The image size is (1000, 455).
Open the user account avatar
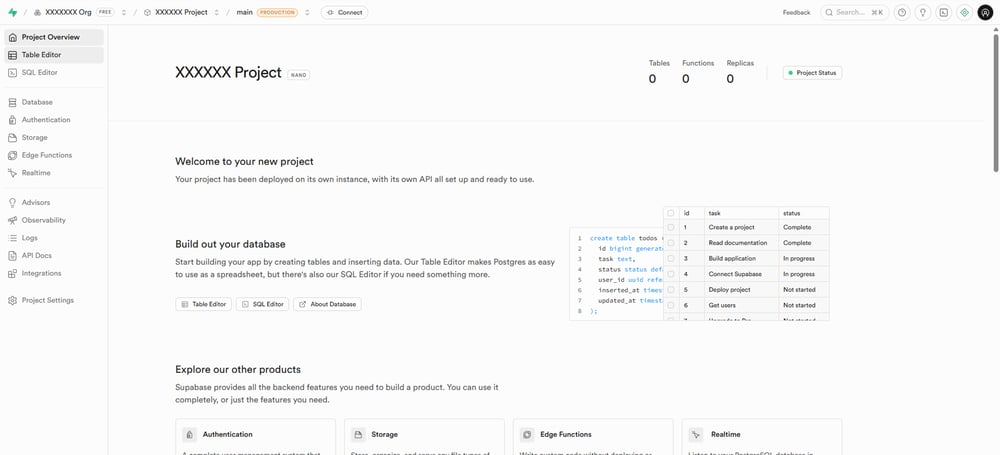pyautogui.click(x=985, y=13)
